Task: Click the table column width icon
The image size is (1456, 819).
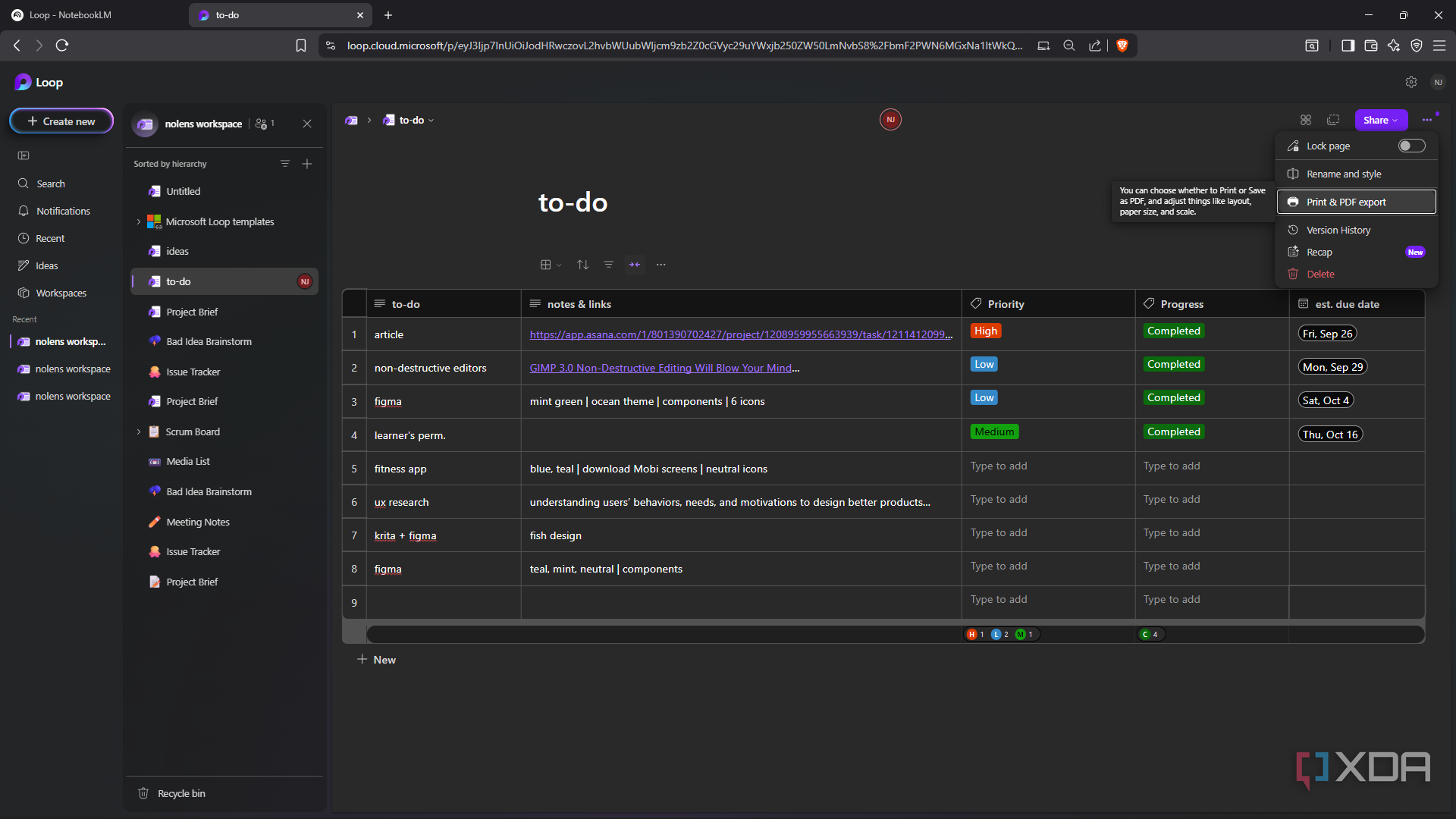Action: (635, 265)
